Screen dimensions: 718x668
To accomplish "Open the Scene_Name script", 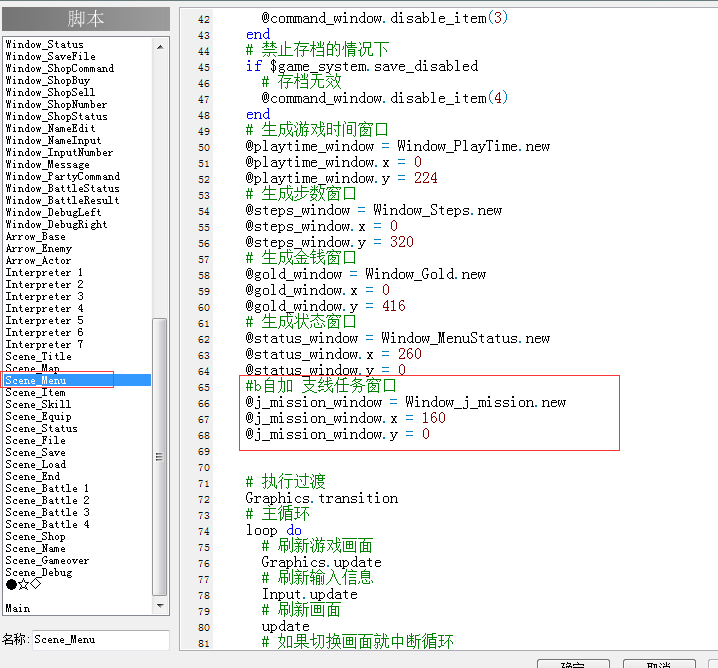I will [x=35, y=549].
